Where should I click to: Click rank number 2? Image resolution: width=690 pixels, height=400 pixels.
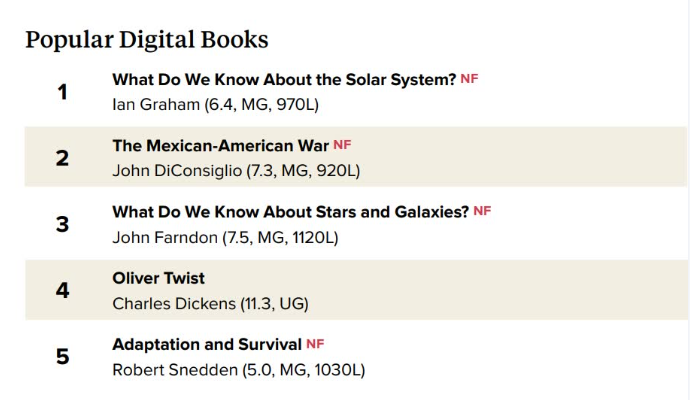pos(62,158)
